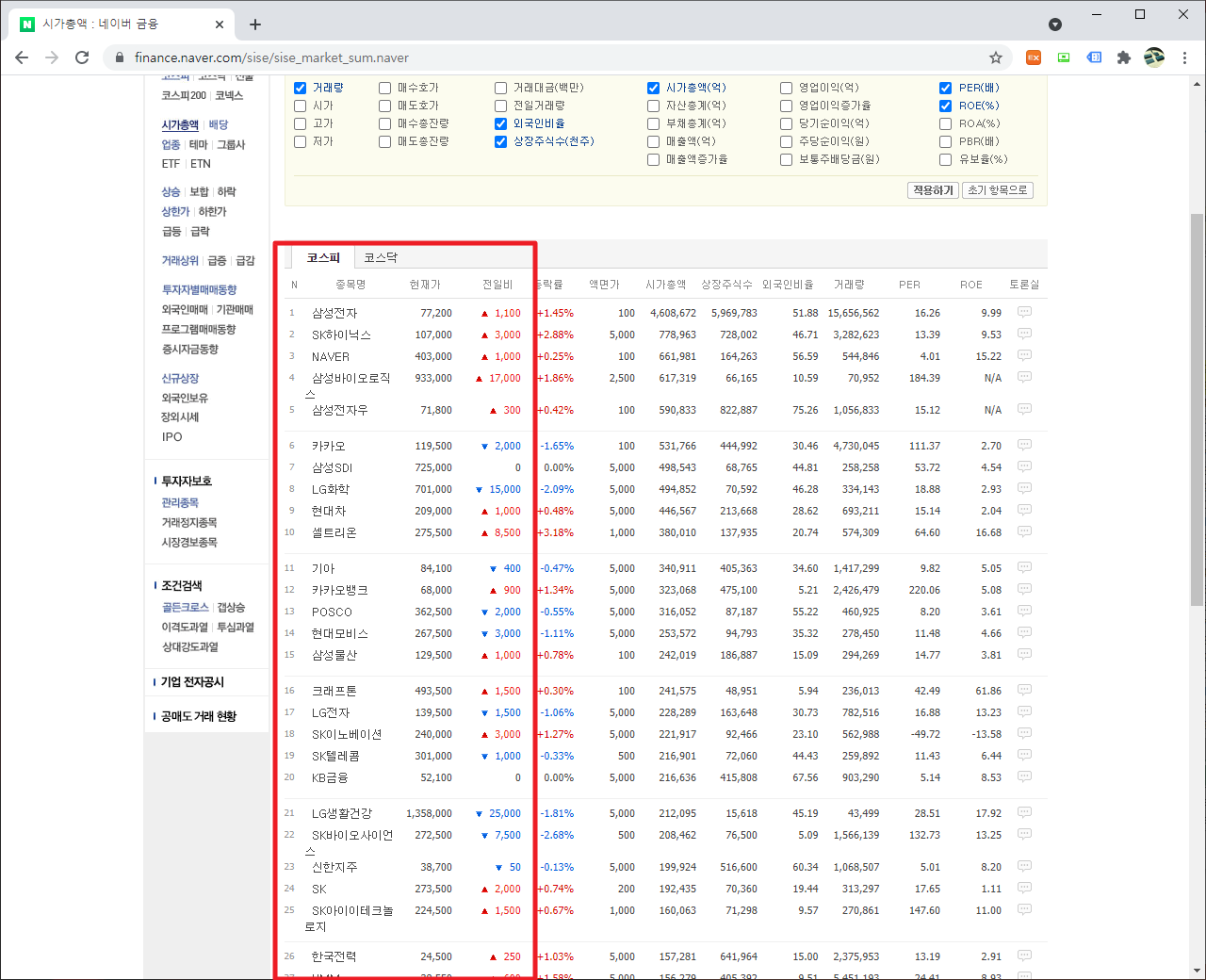Open the 삼성전자 stock link
Viewport: 1206px width, 980px height.
pos(334,313)
